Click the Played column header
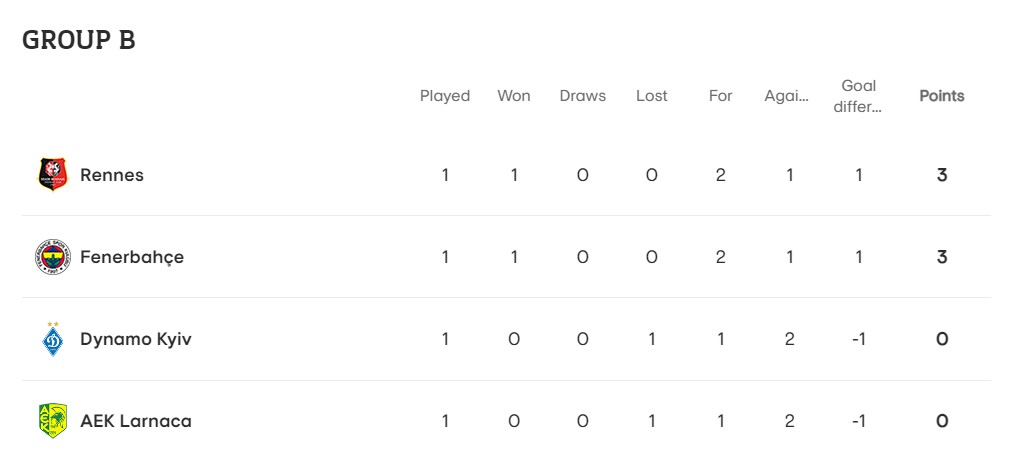 click(x=445, y=96)
